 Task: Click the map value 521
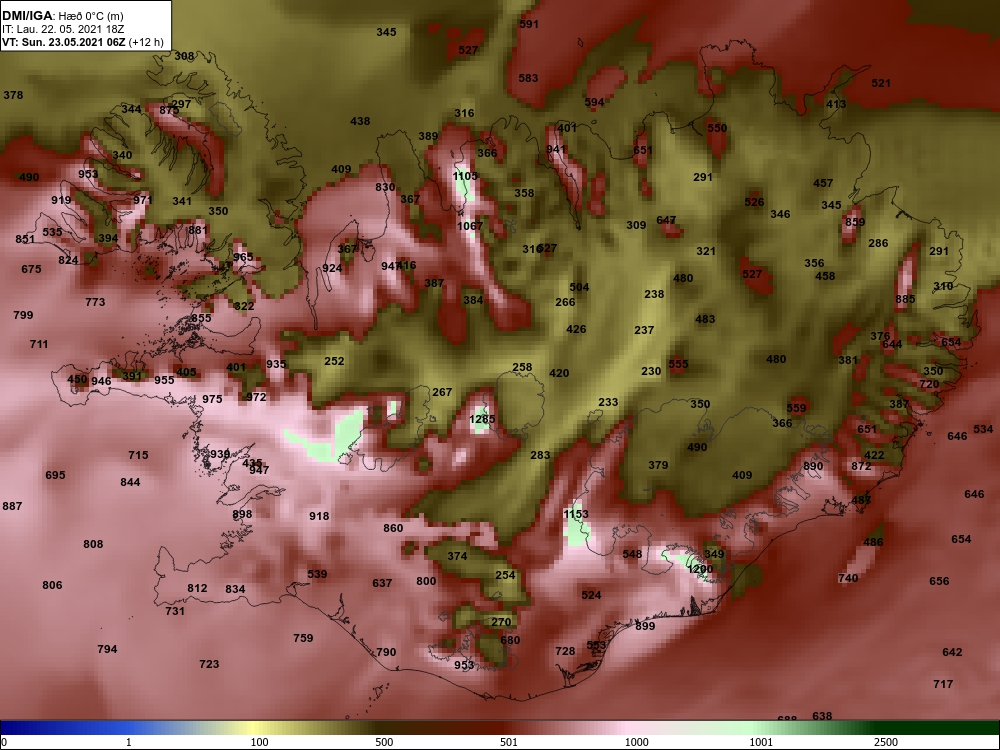(x=880, y=84)
